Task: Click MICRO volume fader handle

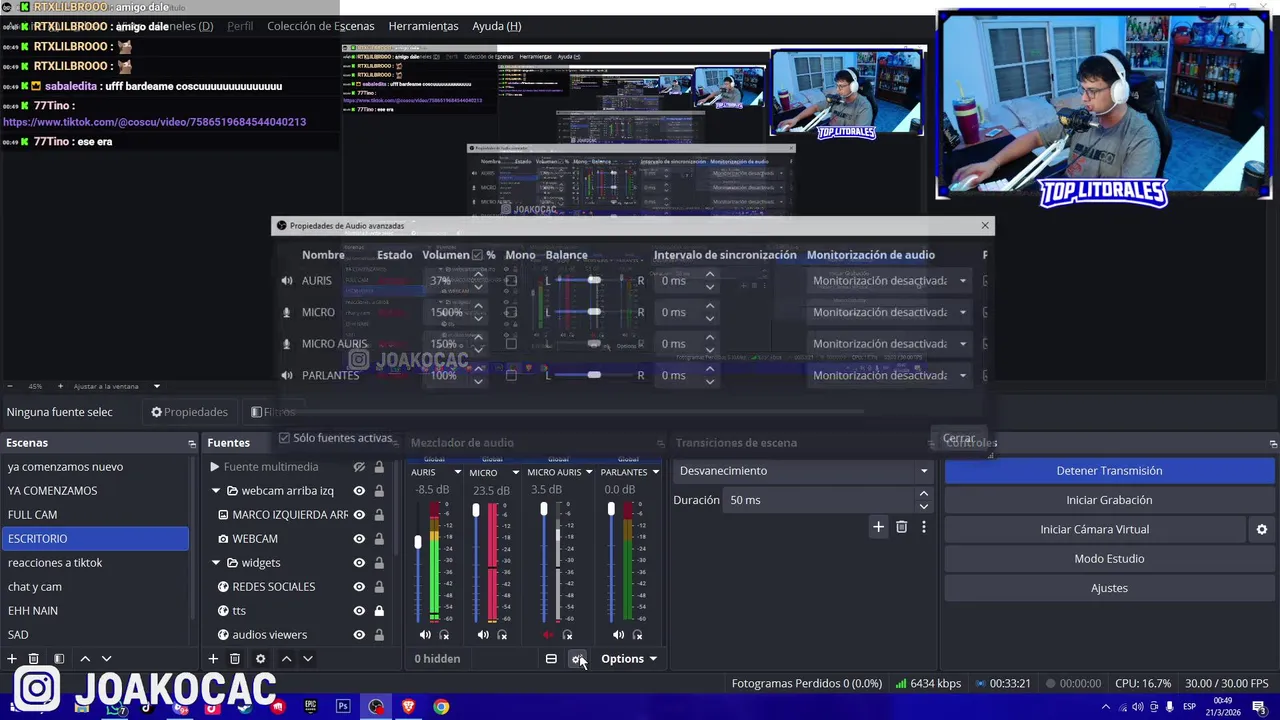Action: pyautogui.click(x=476, y=510)
